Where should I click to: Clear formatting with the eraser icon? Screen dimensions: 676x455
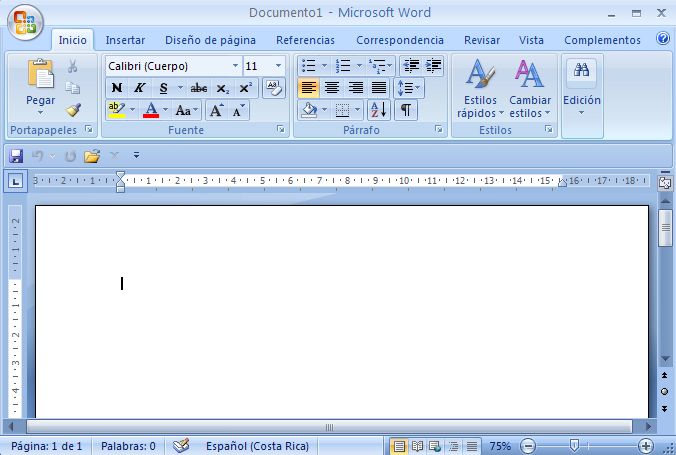click(x=273, y=88)
